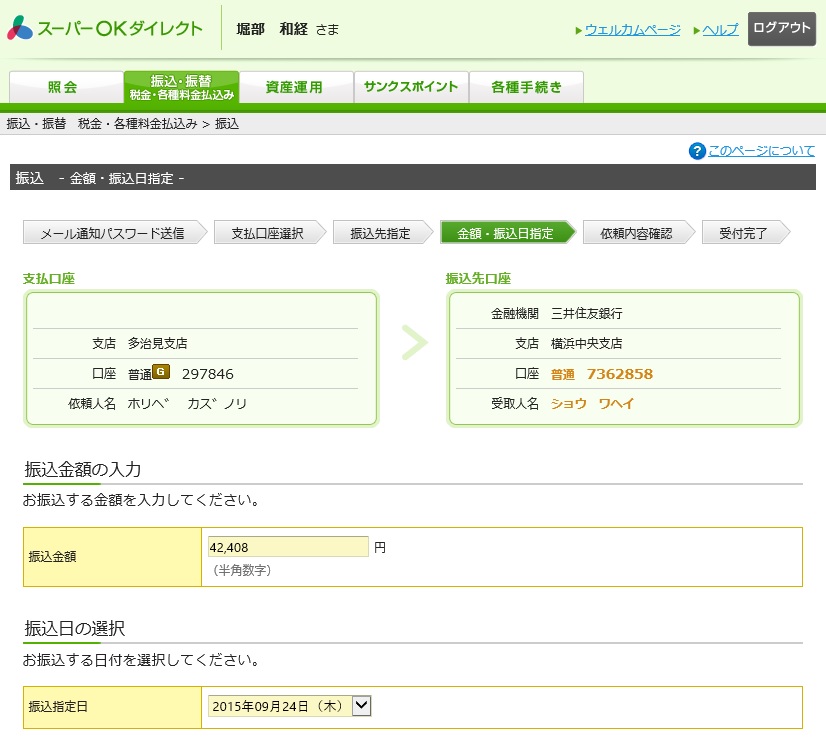
Task: Open the ウェルカムページ link
Action: (x=632, y=30)
